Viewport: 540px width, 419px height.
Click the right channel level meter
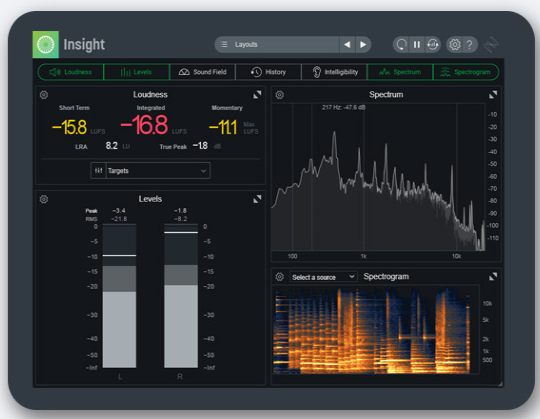pos(181,296)
